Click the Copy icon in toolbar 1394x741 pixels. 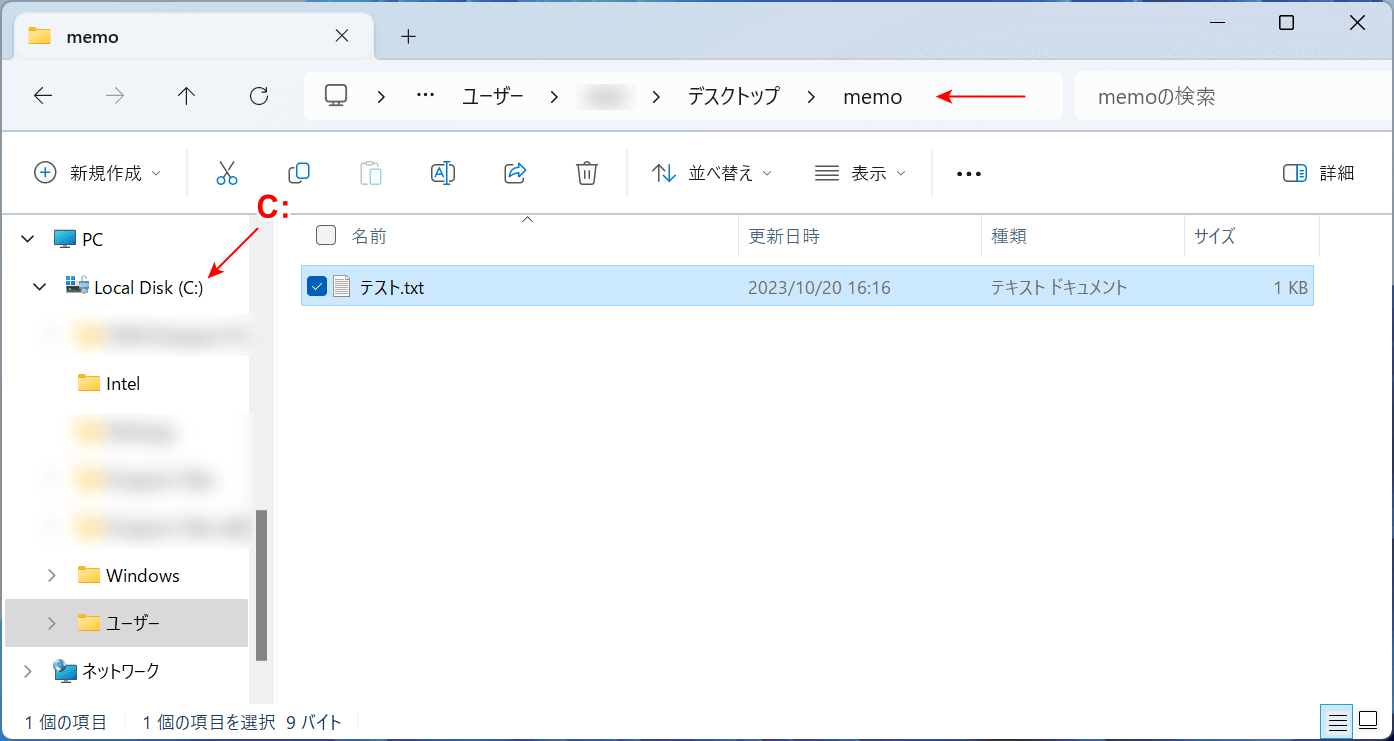(x=299, y=173)
